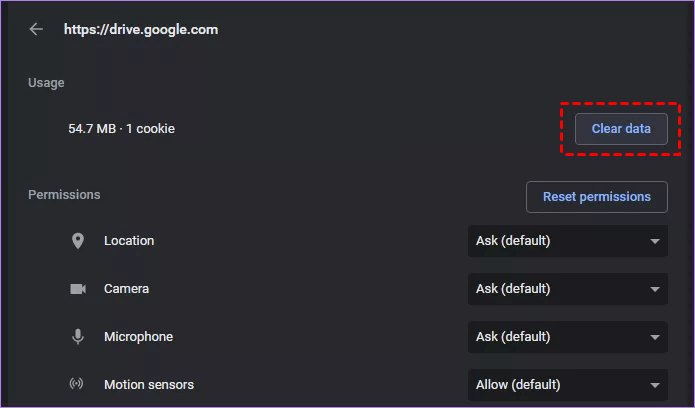Click the Camera dropdown arrow
The height and width of the screenshot is (408, 695).
coord(655,290)
